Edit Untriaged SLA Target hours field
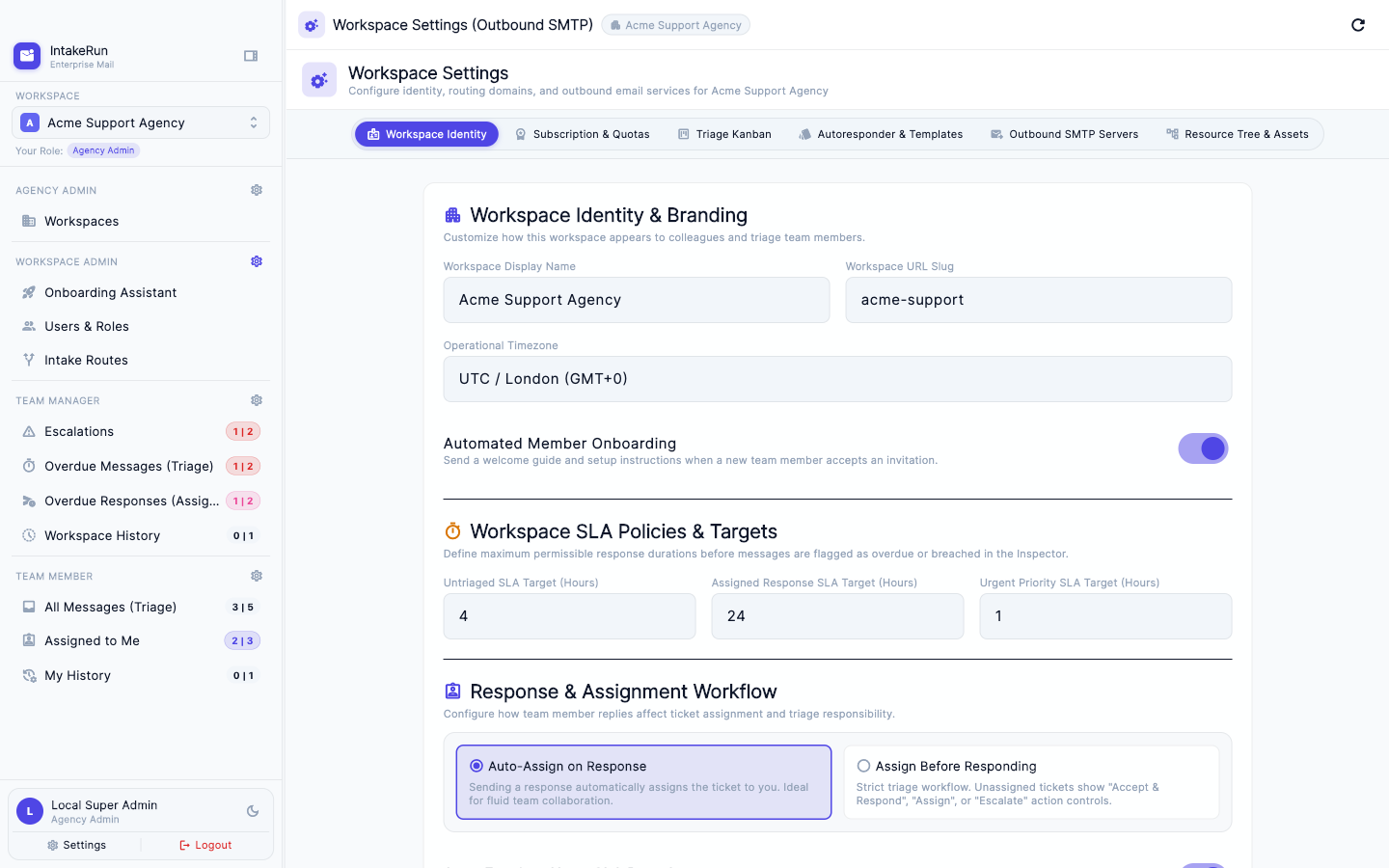 [569, 616]
